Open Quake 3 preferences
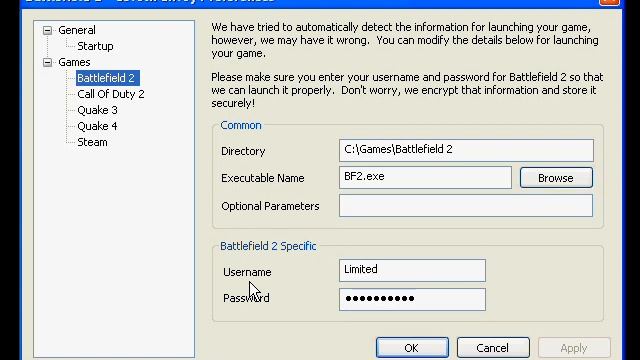The width and height of the screenshot is (640, 360). pos(97,110)
